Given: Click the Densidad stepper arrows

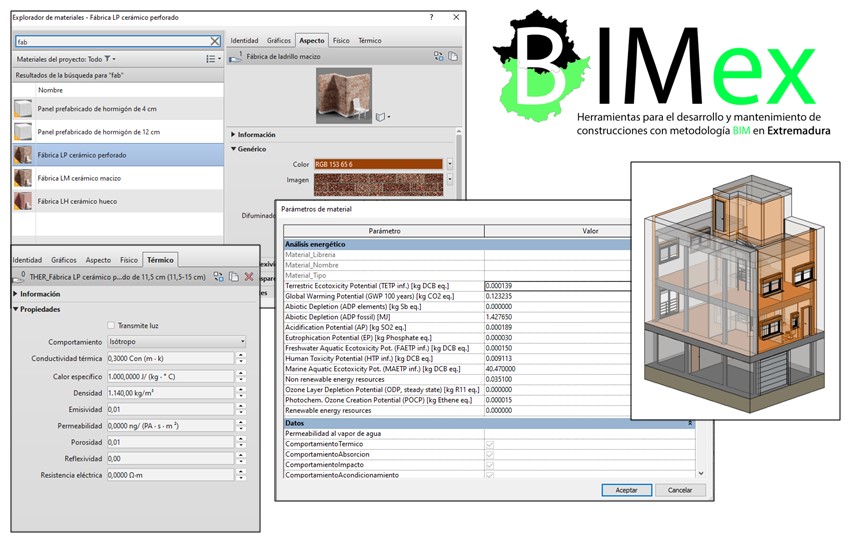Looking at the screenshot, I should (241, 393).
